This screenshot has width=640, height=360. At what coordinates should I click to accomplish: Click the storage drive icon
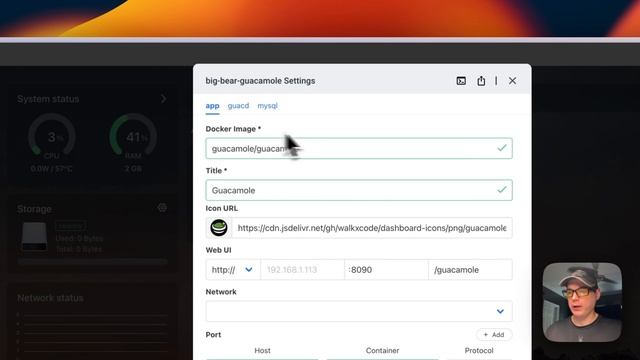[x=34, y=237]
